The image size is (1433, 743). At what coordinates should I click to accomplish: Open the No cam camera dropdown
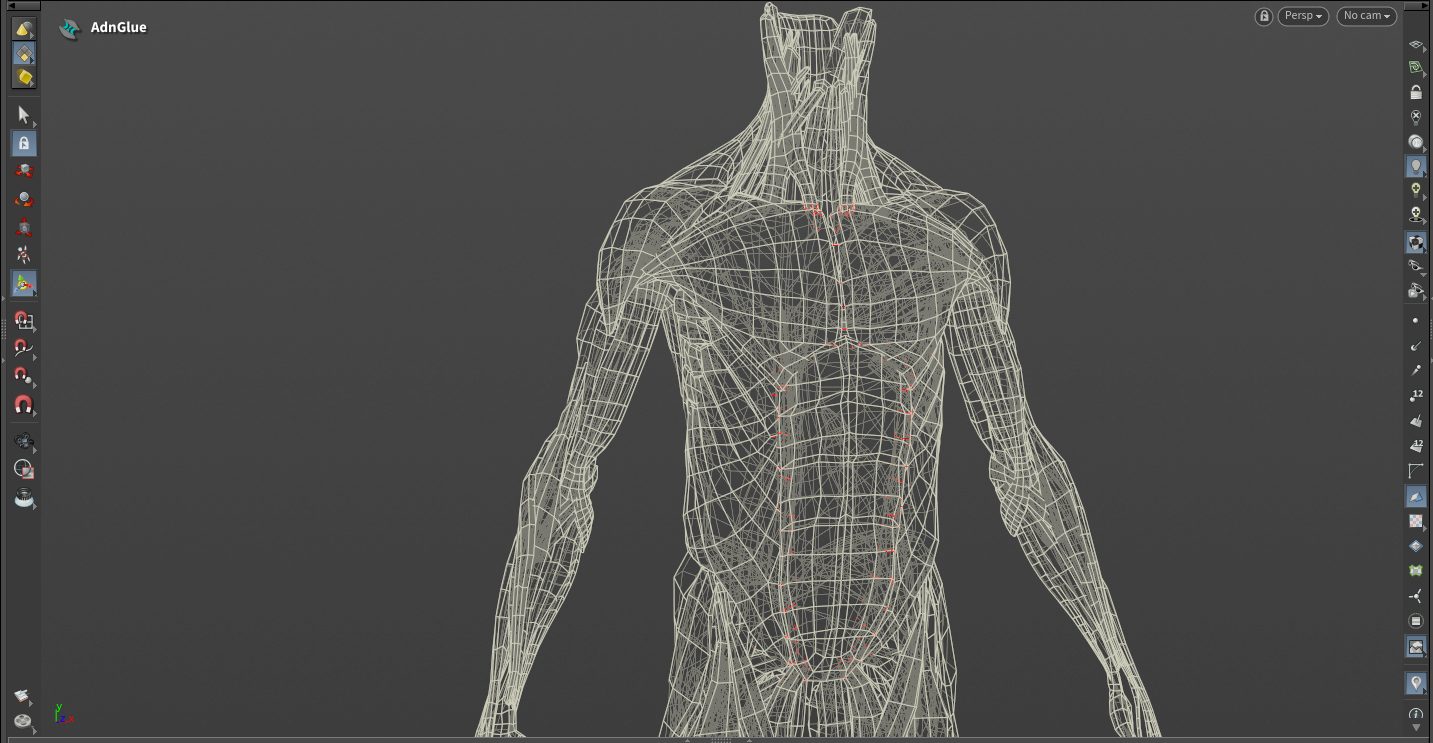(1366, 16)
